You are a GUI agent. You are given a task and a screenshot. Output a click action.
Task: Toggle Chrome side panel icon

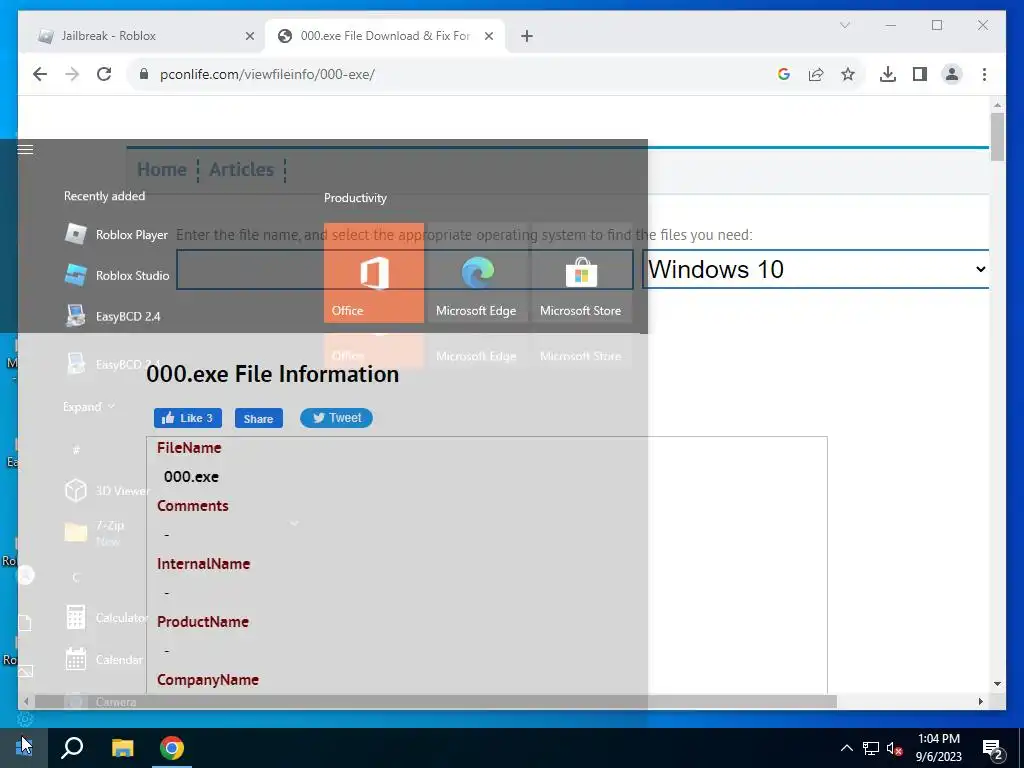pos(920,74)
